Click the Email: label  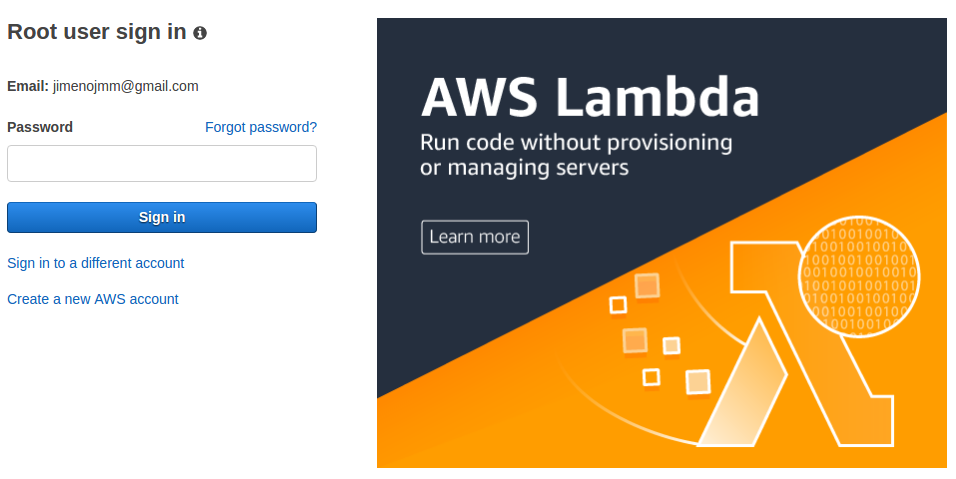[x=27, y=86]
